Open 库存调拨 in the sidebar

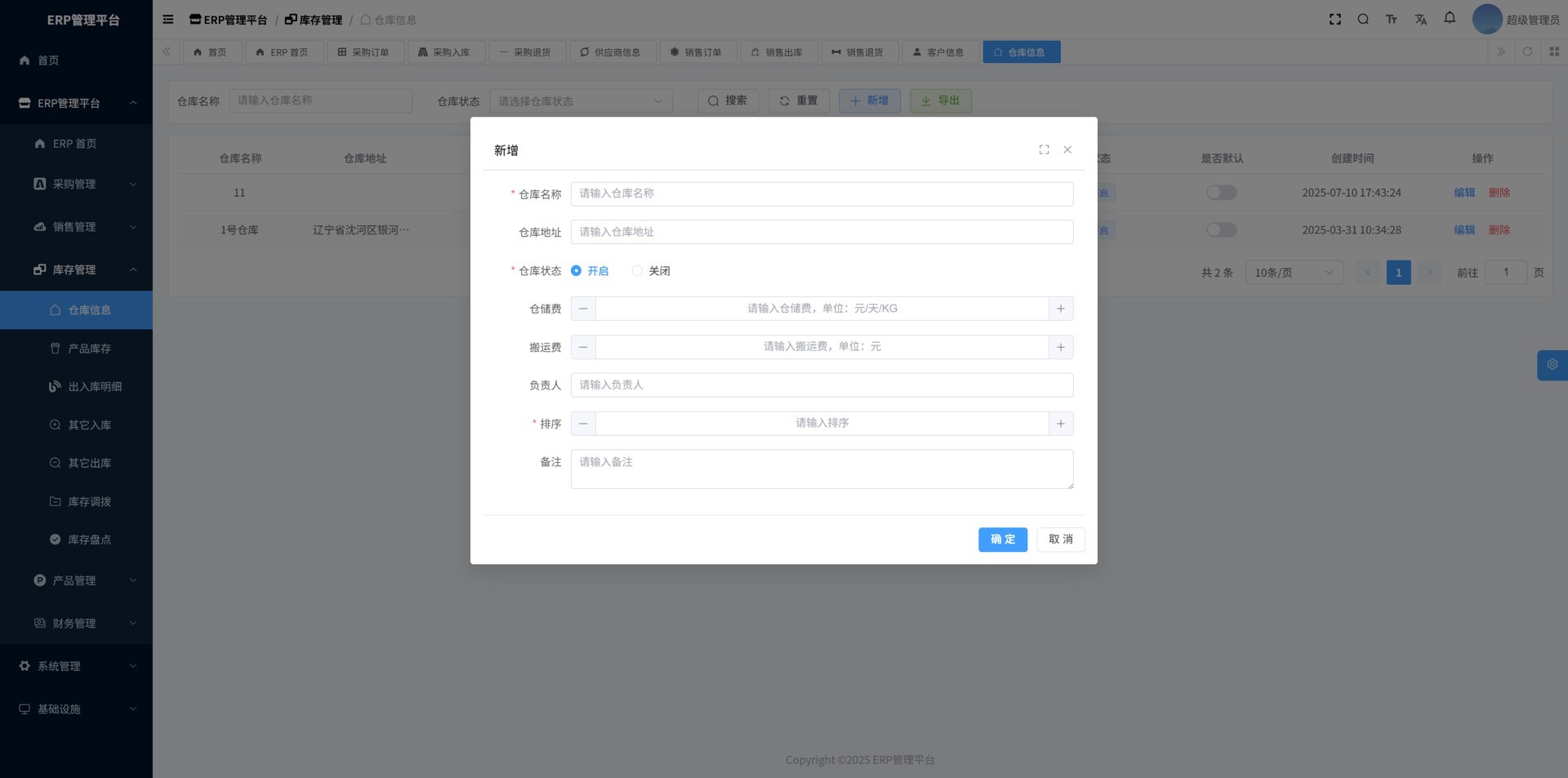pyautogui.click(x=76, y=501)
